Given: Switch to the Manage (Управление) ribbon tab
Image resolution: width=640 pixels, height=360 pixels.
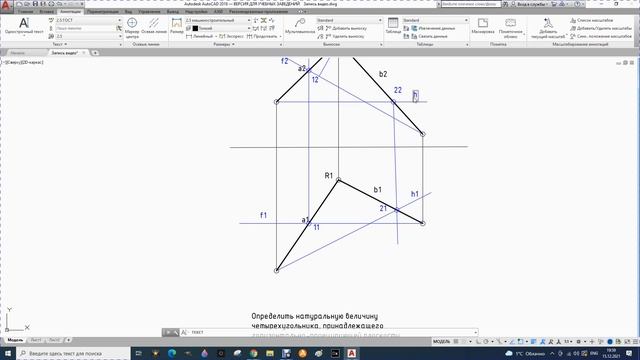Looking at the screenshot, I should pyautogui.click(x=149, y=11).
